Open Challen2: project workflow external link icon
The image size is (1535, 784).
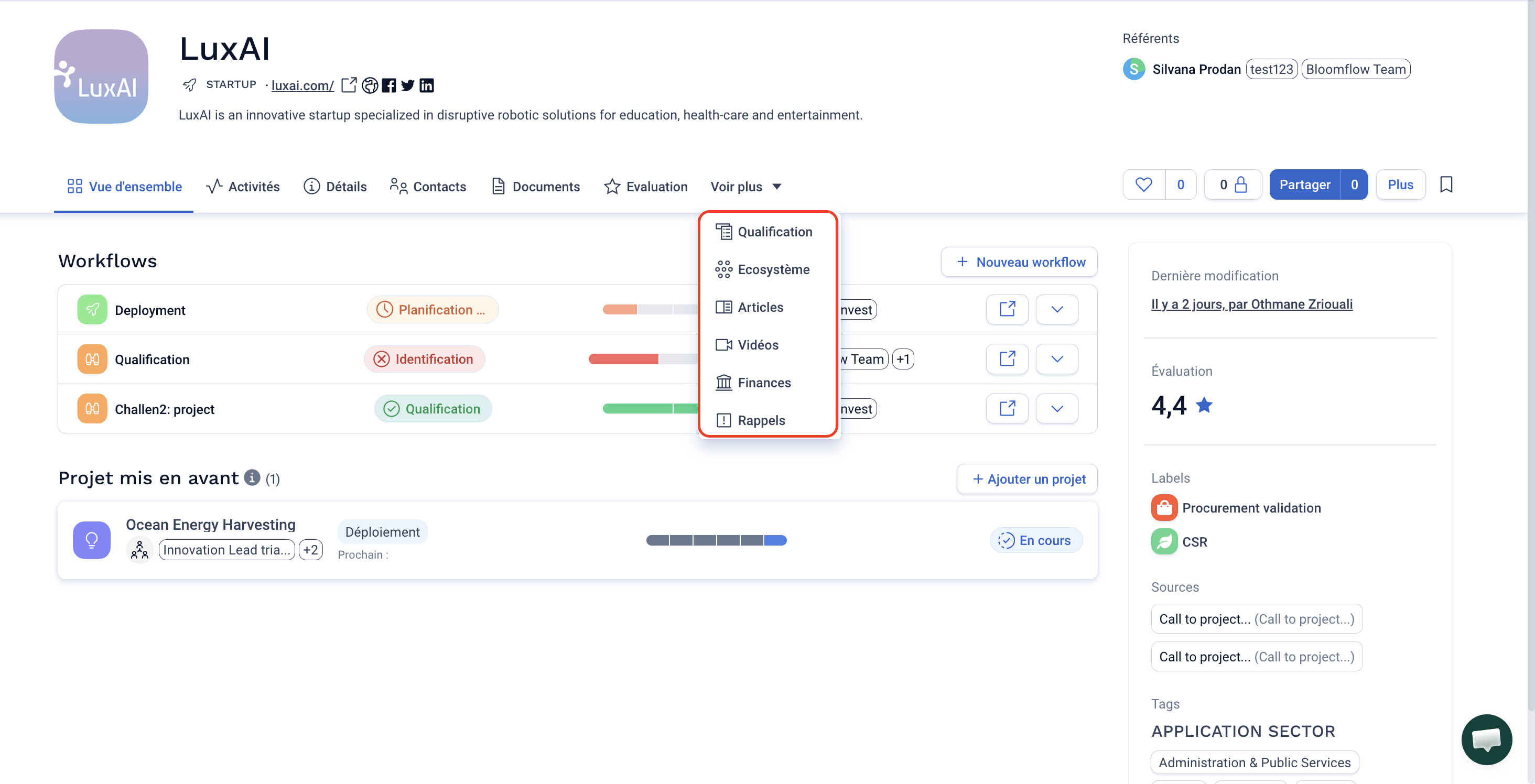tap(1007, 409)
